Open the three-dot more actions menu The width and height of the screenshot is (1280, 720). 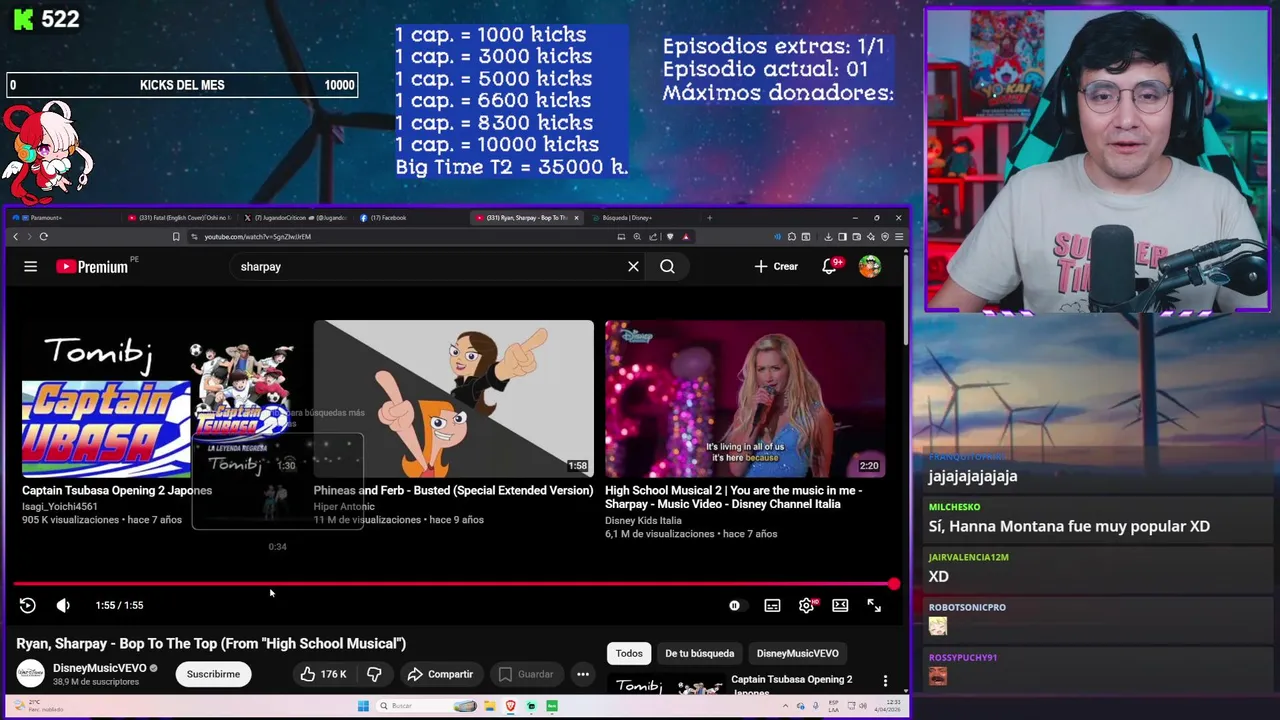pyautogui.click(x=583, y=674)
